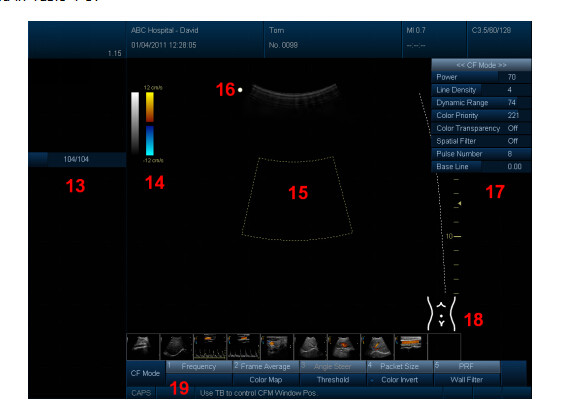Screen dimensions: 588x417
Task: Select the Pulse Number parameter row
Action: pyautogui.click(x=481, y=154)
